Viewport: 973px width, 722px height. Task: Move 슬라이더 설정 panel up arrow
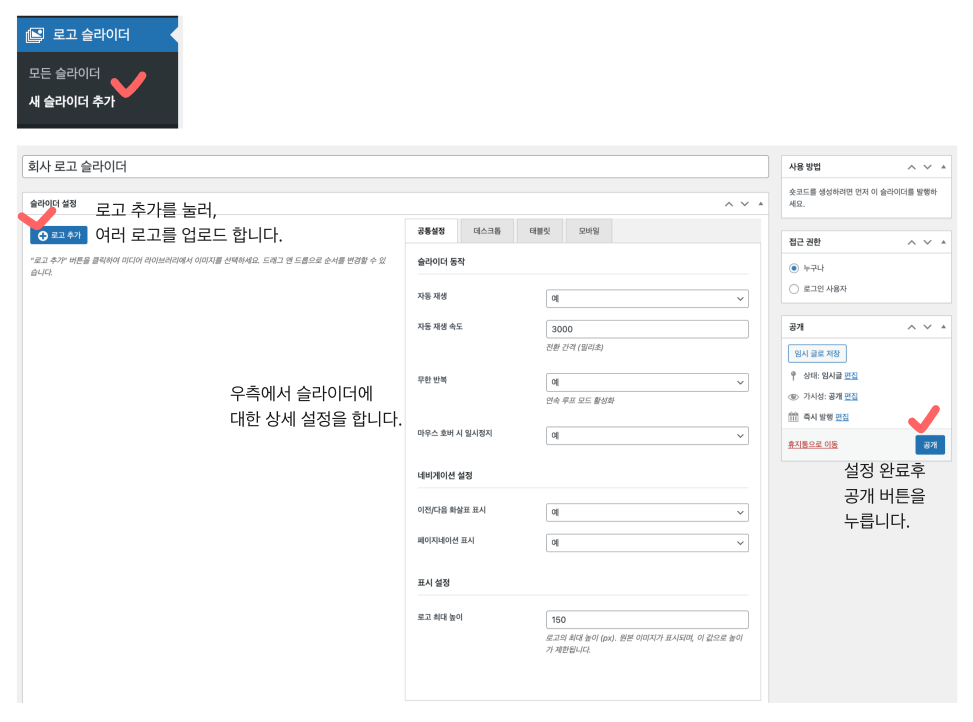coord(727,203)
